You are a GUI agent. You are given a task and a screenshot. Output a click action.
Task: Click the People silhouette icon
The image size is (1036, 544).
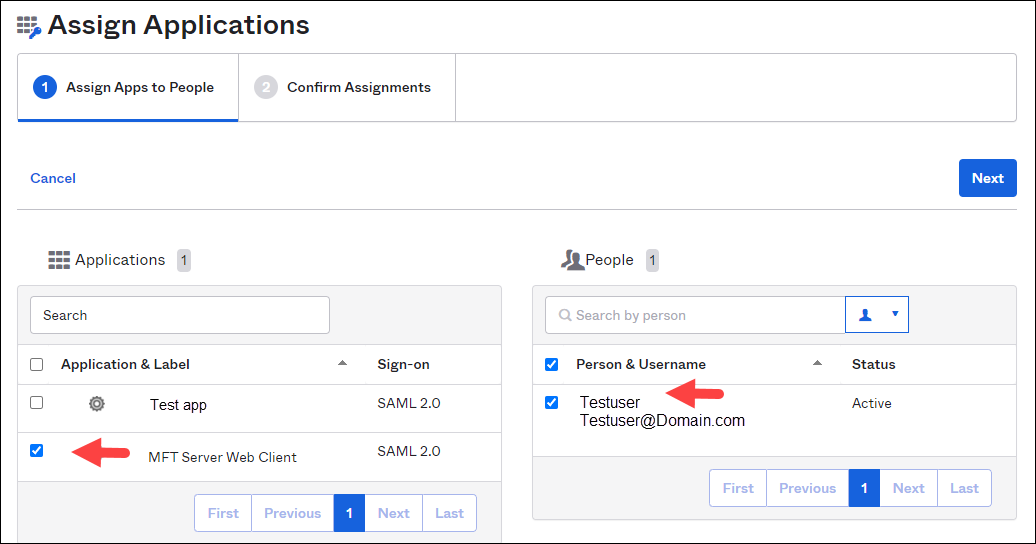(x=572, y=260)
